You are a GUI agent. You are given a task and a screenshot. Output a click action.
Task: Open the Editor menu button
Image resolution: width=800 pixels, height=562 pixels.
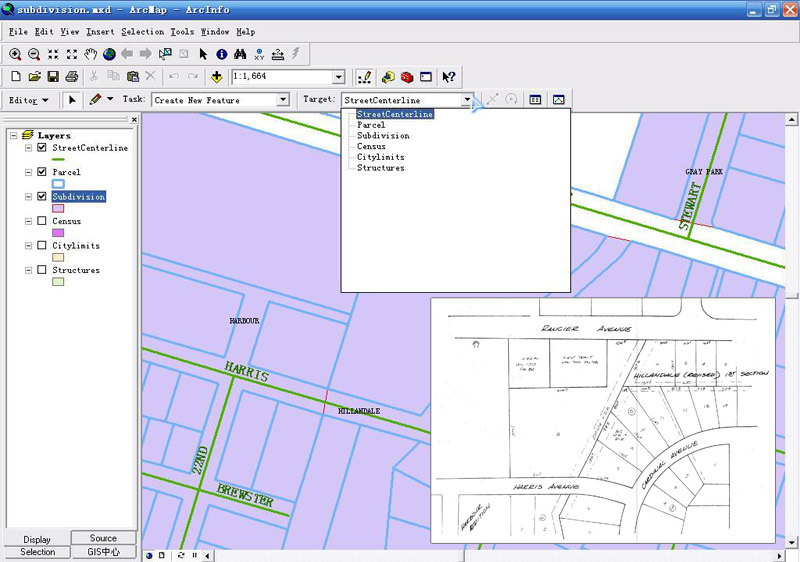click(28, 100)
